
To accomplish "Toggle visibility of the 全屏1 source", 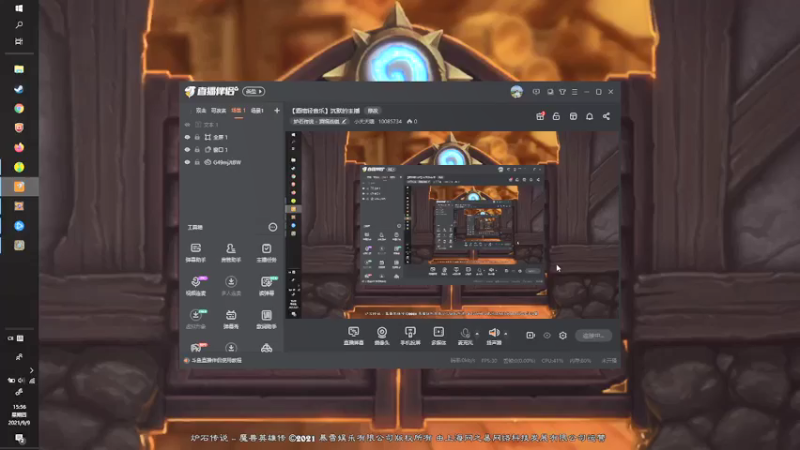I will point(187,137).
